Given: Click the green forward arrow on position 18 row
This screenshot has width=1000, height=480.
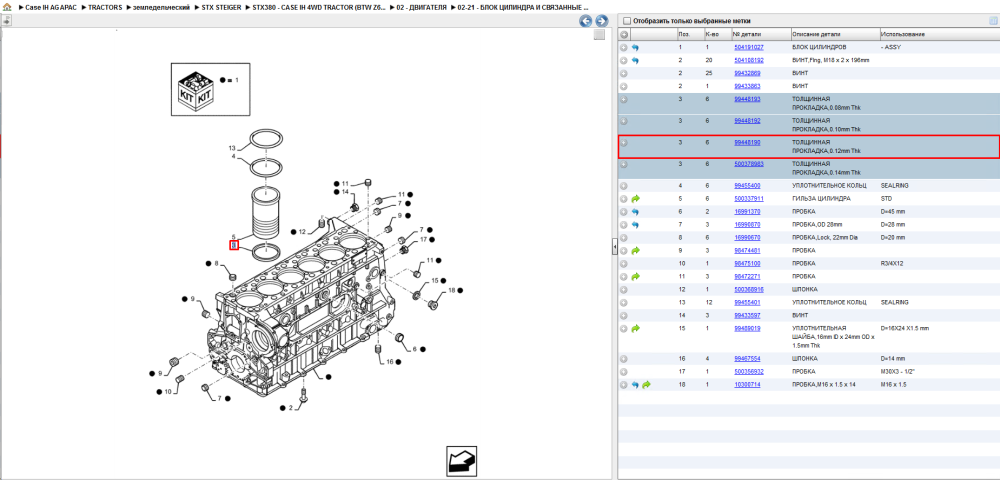Looking at the screenshot, I should click(x=646, y=385).
